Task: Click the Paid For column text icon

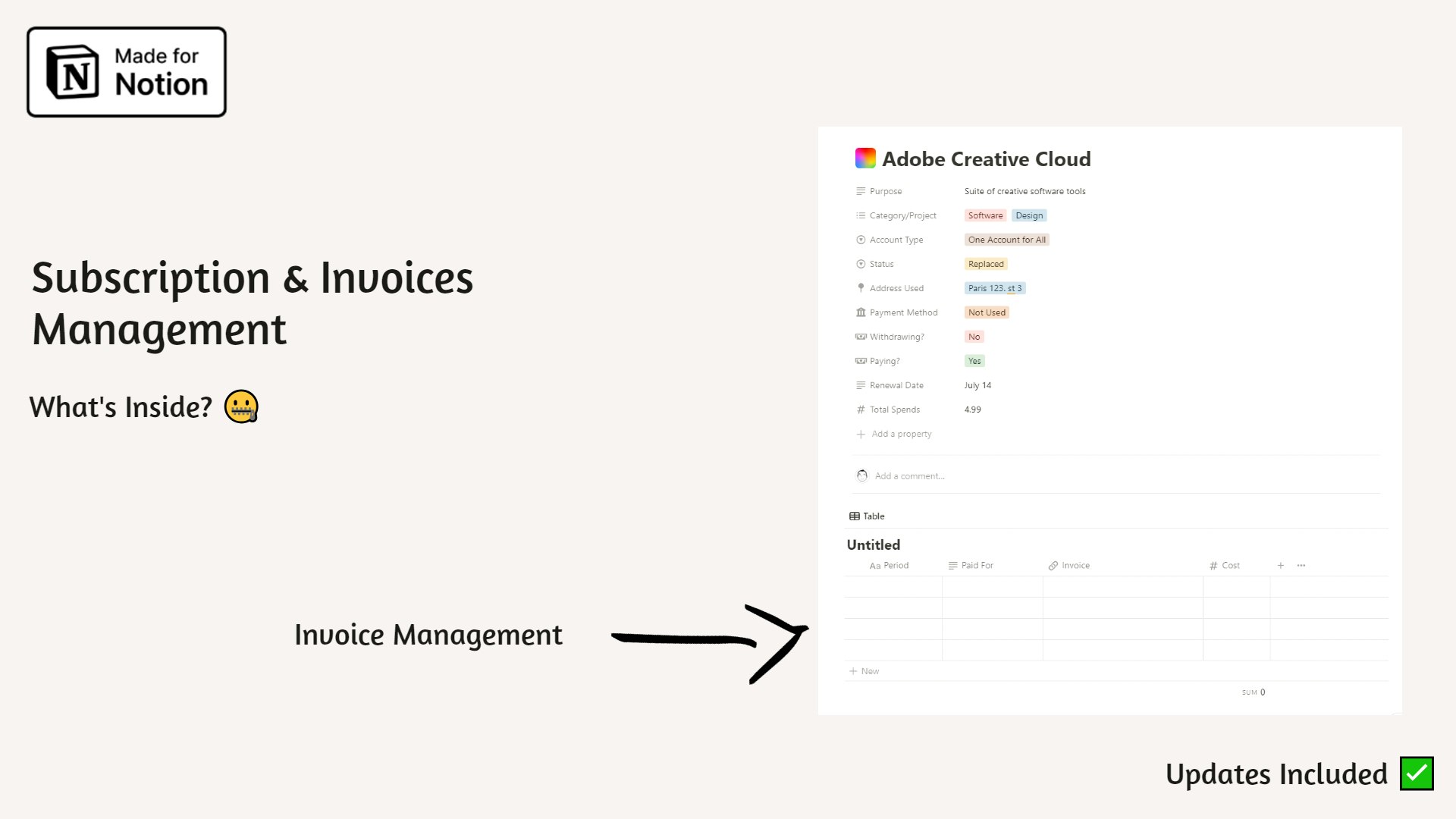Action: pos(953,566)
